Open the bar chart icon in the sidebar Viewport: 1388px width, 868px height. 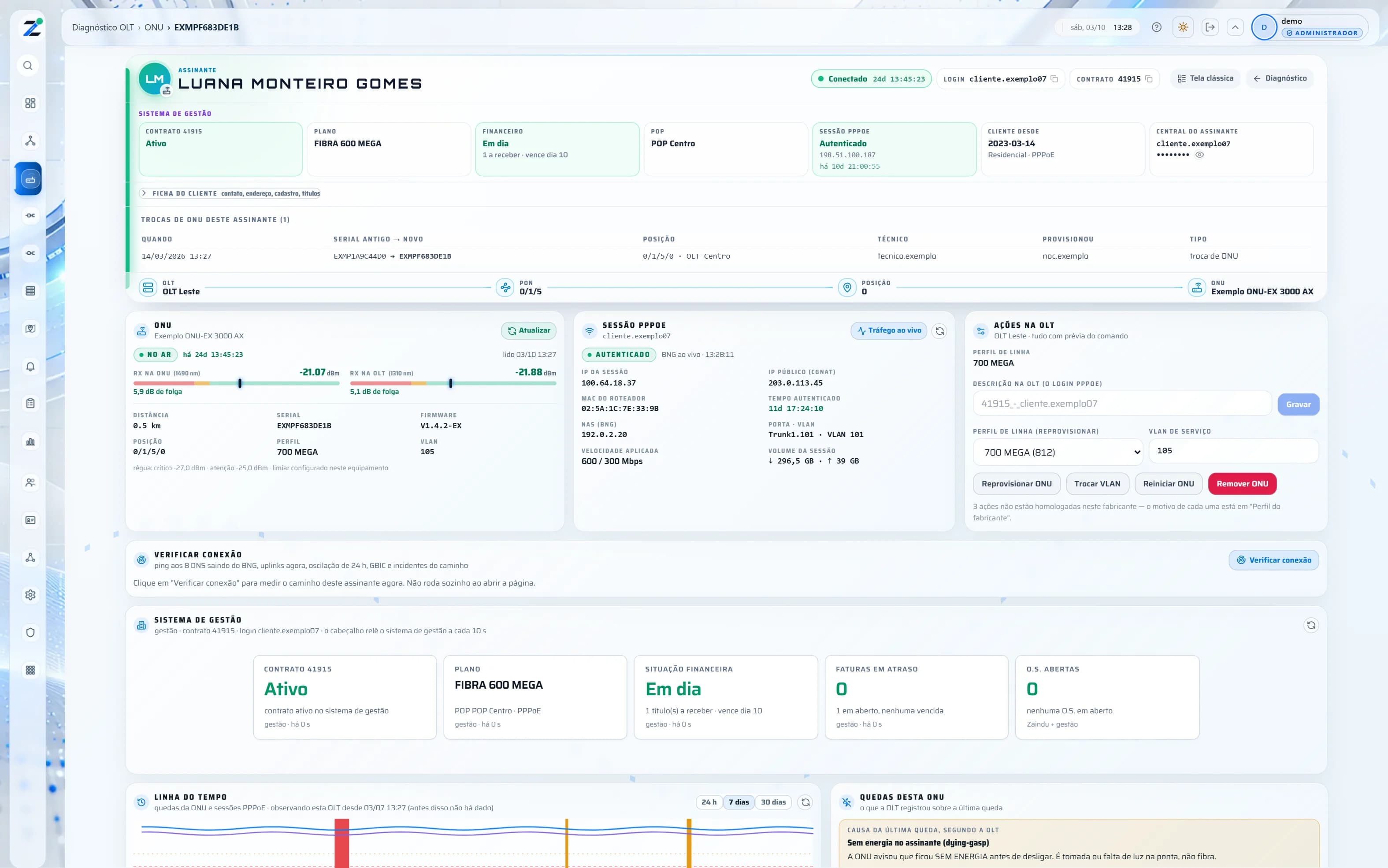(x=30, y=441)
